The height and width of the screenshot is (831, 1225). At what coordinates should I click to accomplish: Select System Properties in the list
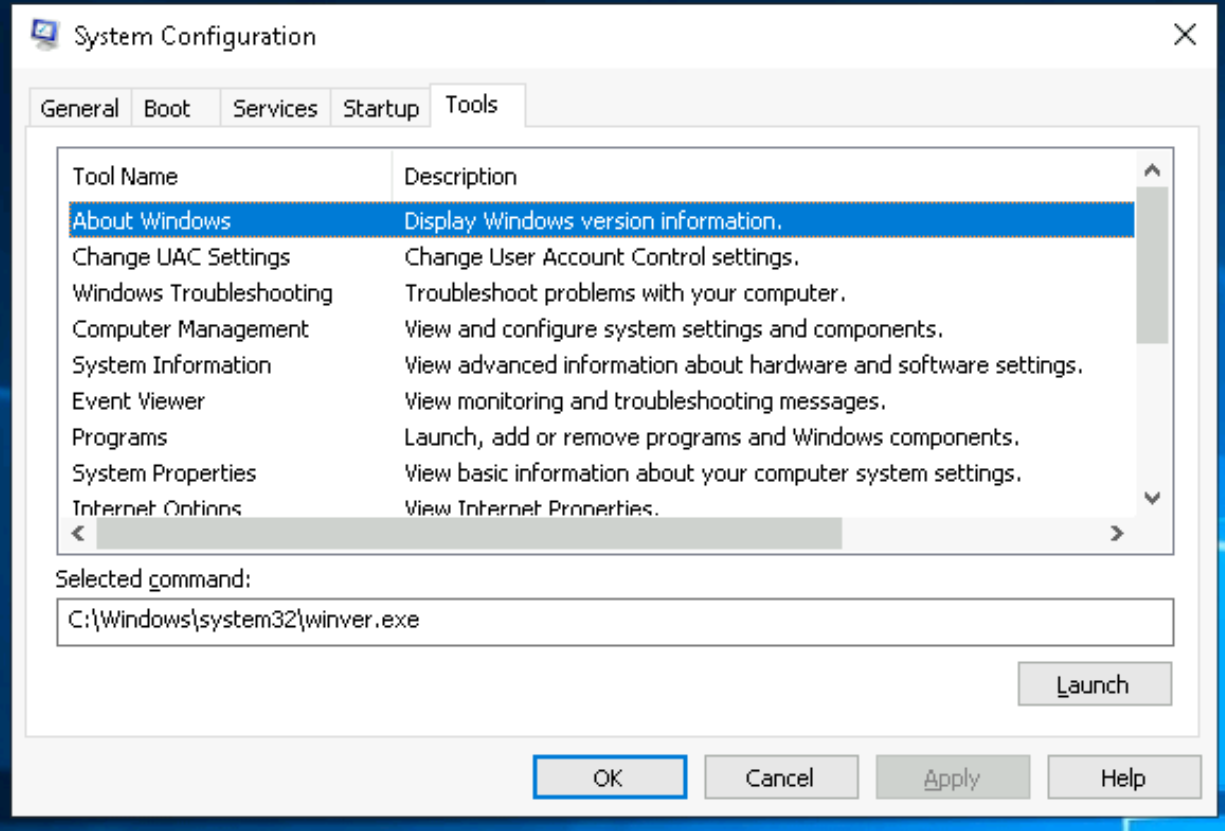[x=164, y=473]
